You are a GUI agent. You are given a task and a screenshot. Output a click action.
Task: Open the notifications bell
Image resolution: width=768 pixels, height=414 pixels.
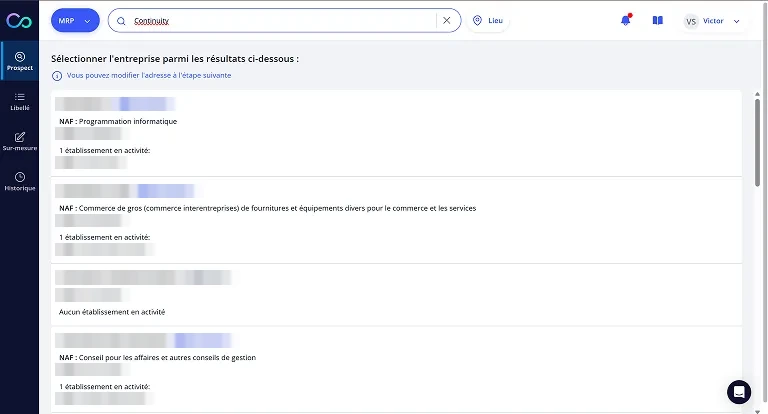[625, 21]
